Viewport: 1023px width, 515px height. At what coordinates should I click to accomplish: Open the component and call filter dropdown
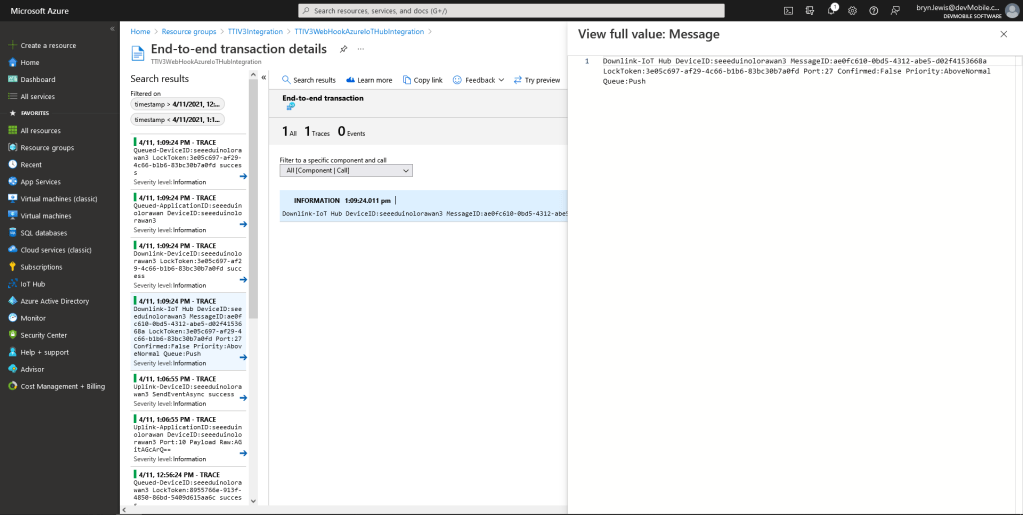(346, 170)
